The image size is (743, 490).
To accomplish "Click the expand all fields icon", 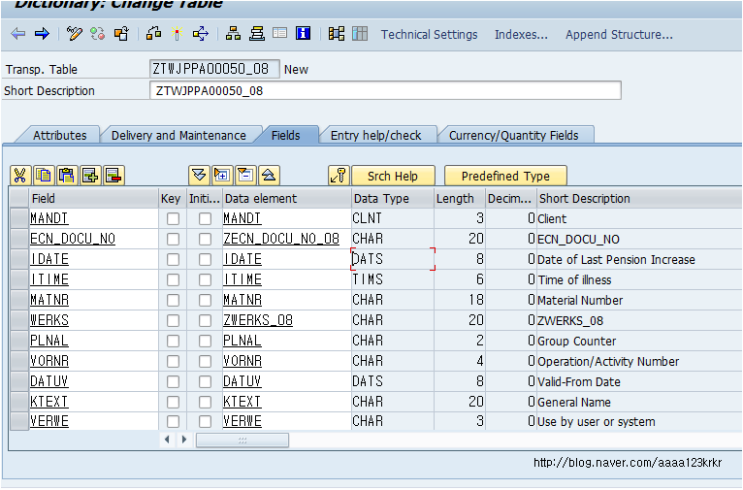I will (x=199, y=176).
